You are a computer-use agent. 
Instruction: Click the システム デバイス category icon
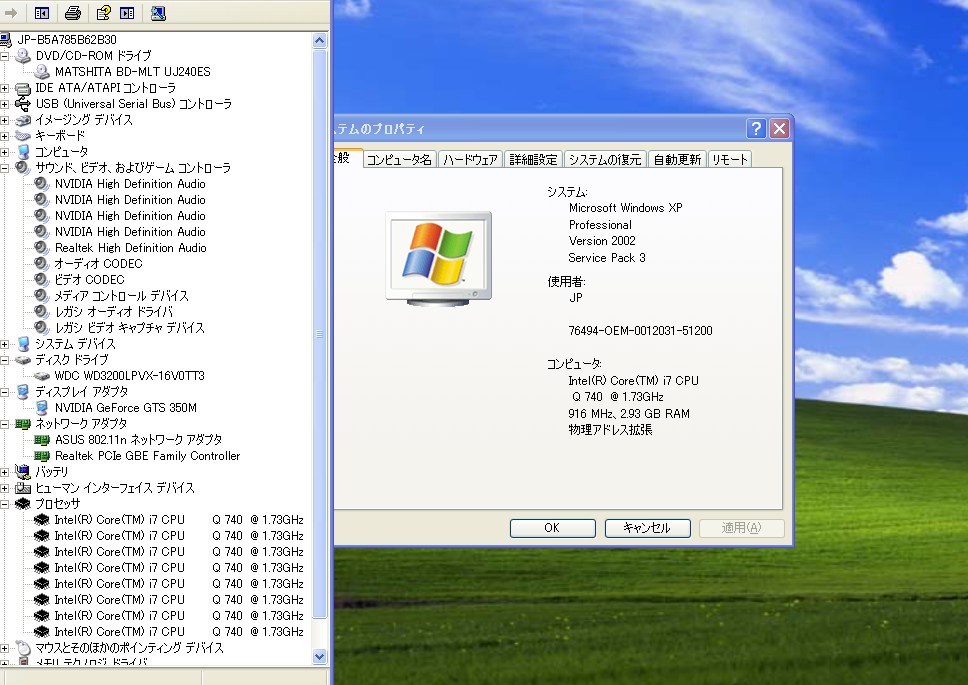point(23,344)
